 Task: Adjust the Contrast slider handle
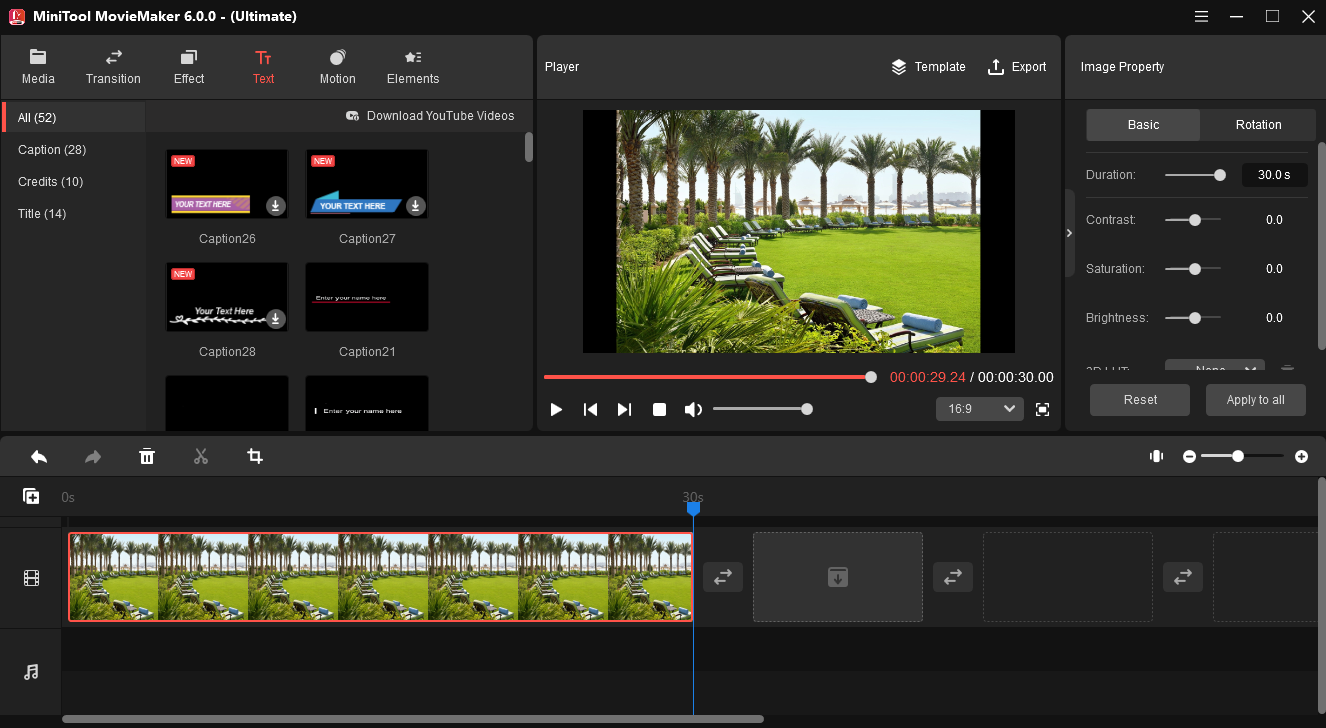tap(1194, 220)
